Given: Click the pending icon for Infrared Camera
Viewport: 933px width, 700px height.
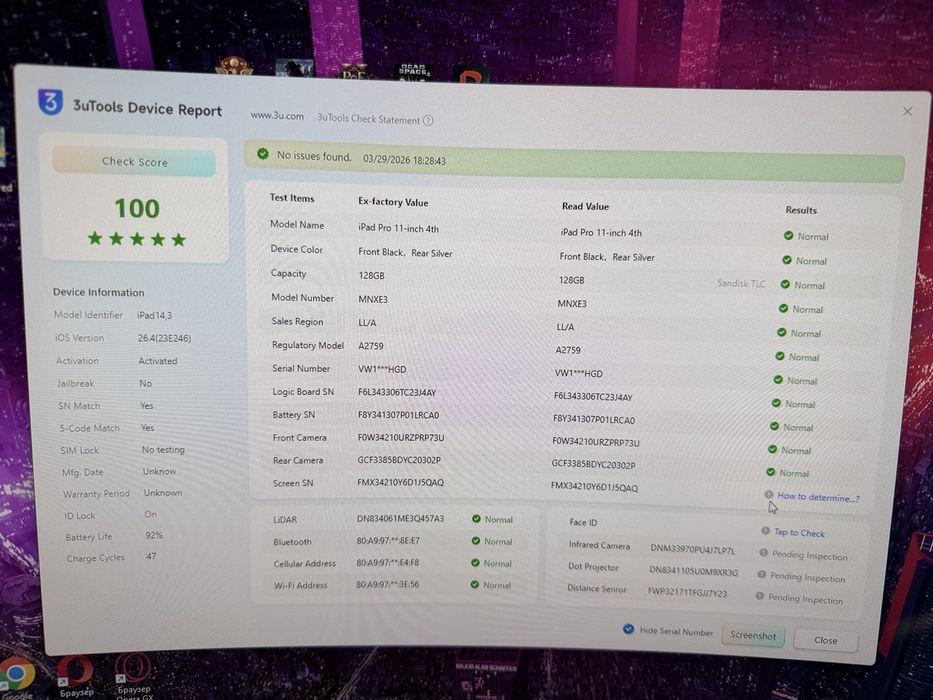Looking at the screenshot, I should pos(763,553).
